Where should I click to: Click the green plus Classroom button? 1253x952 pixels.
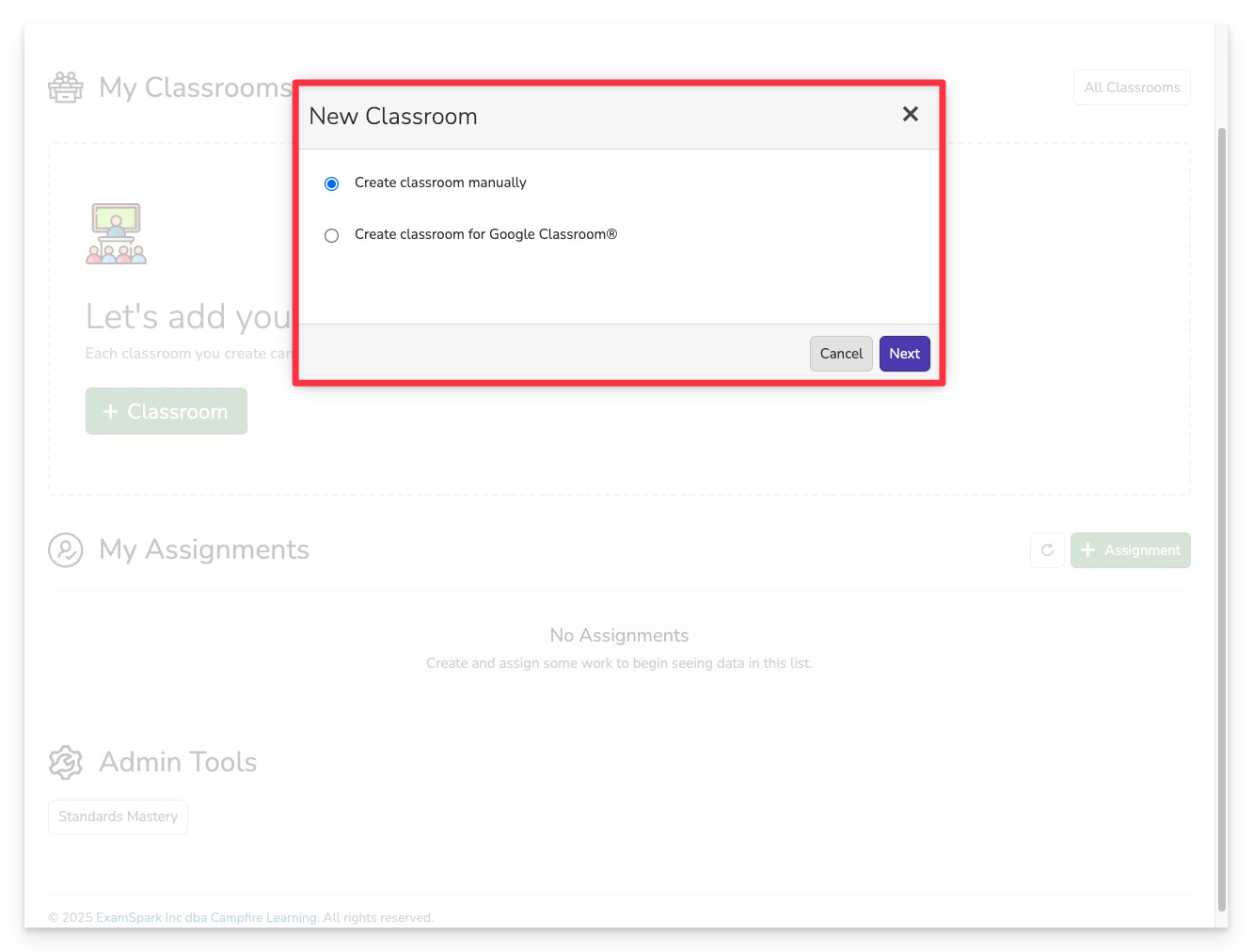tap(167, 411)
